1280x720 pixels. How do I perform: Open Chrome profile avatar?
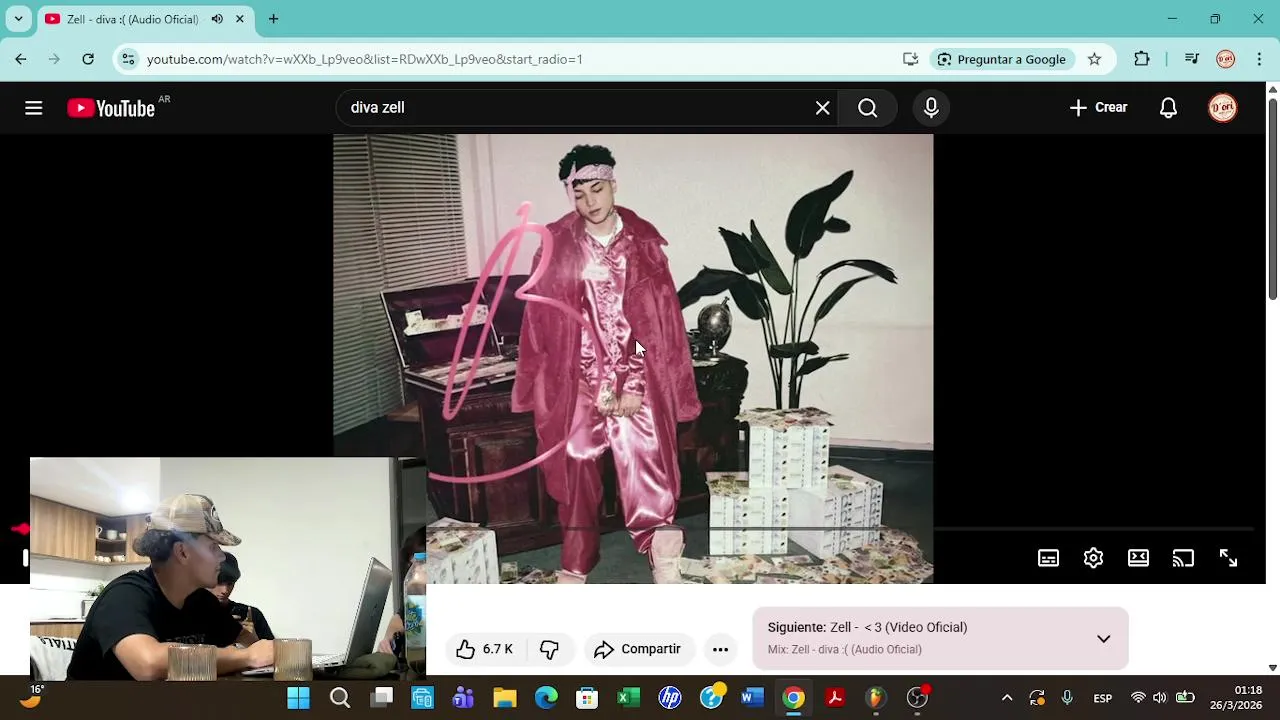[x=1226, y=59]
